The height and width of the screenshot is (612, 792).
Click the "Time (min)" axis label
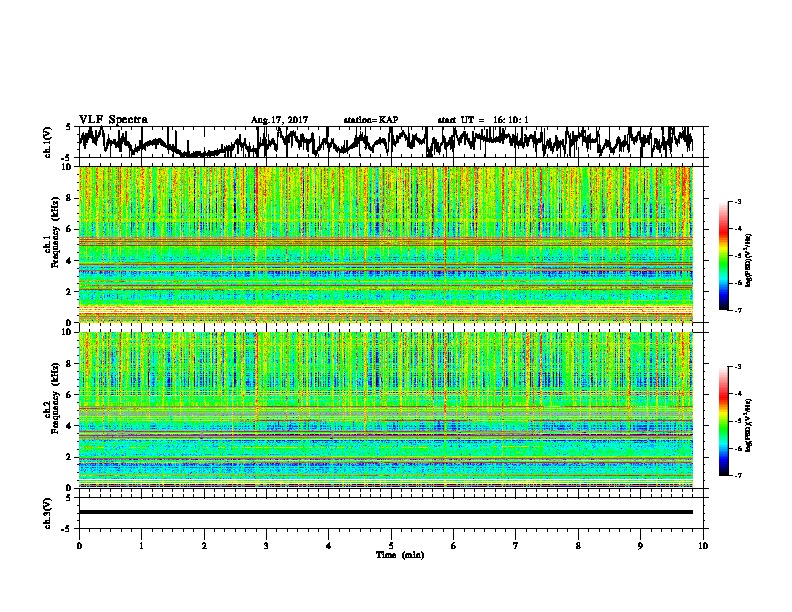(x=400, y=555)
